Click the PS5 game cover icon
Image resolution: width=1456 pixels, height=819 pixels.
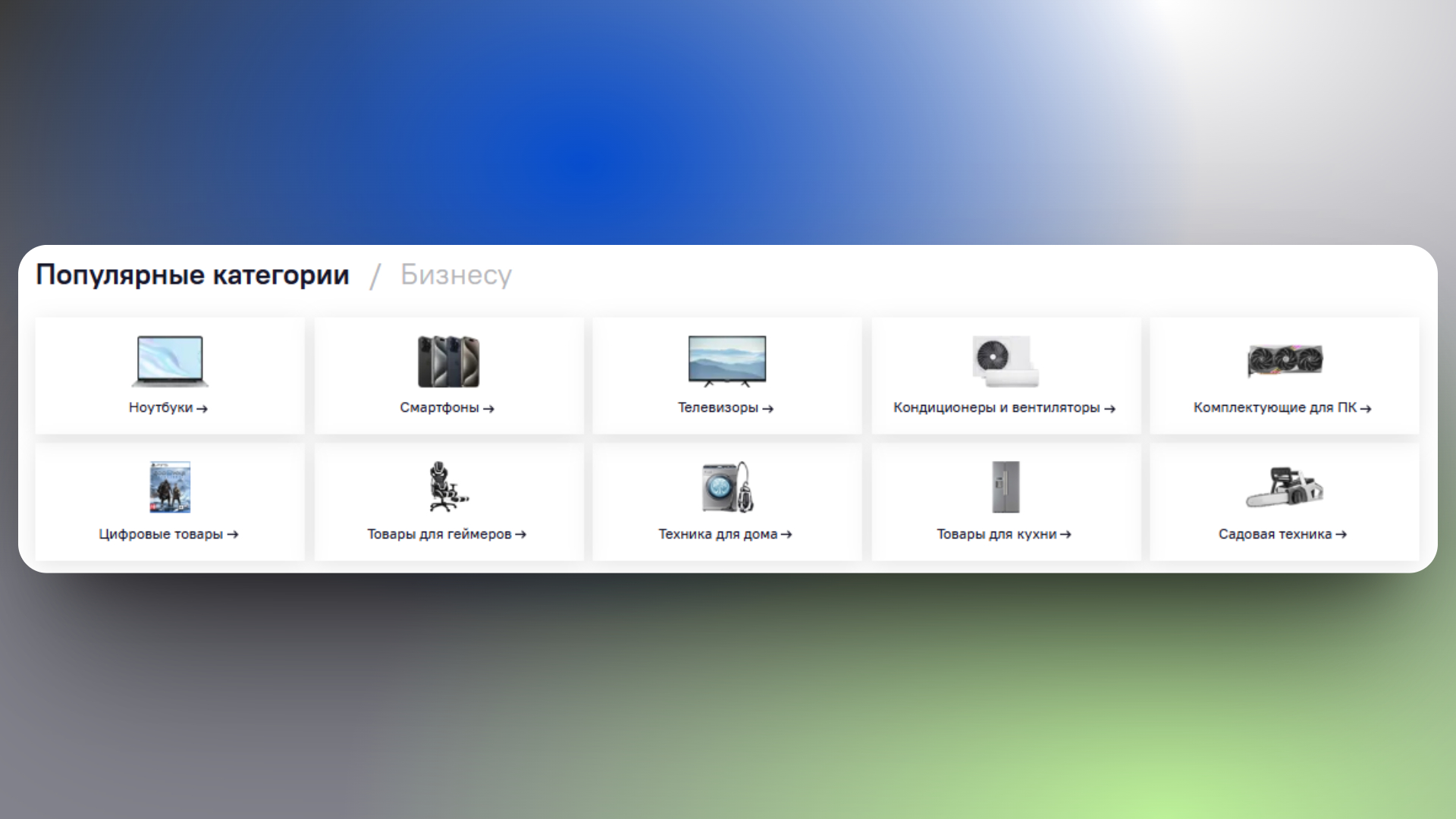click(x=170, y=487)
